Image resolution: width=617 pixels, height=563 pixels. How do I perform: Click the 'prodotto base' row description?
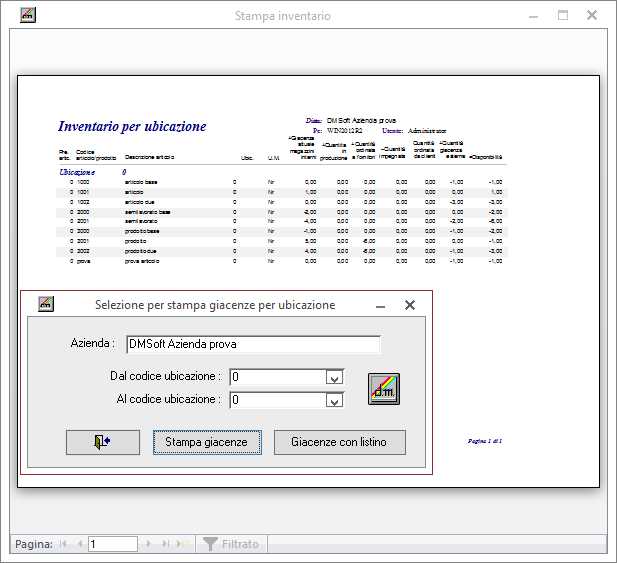142,231
